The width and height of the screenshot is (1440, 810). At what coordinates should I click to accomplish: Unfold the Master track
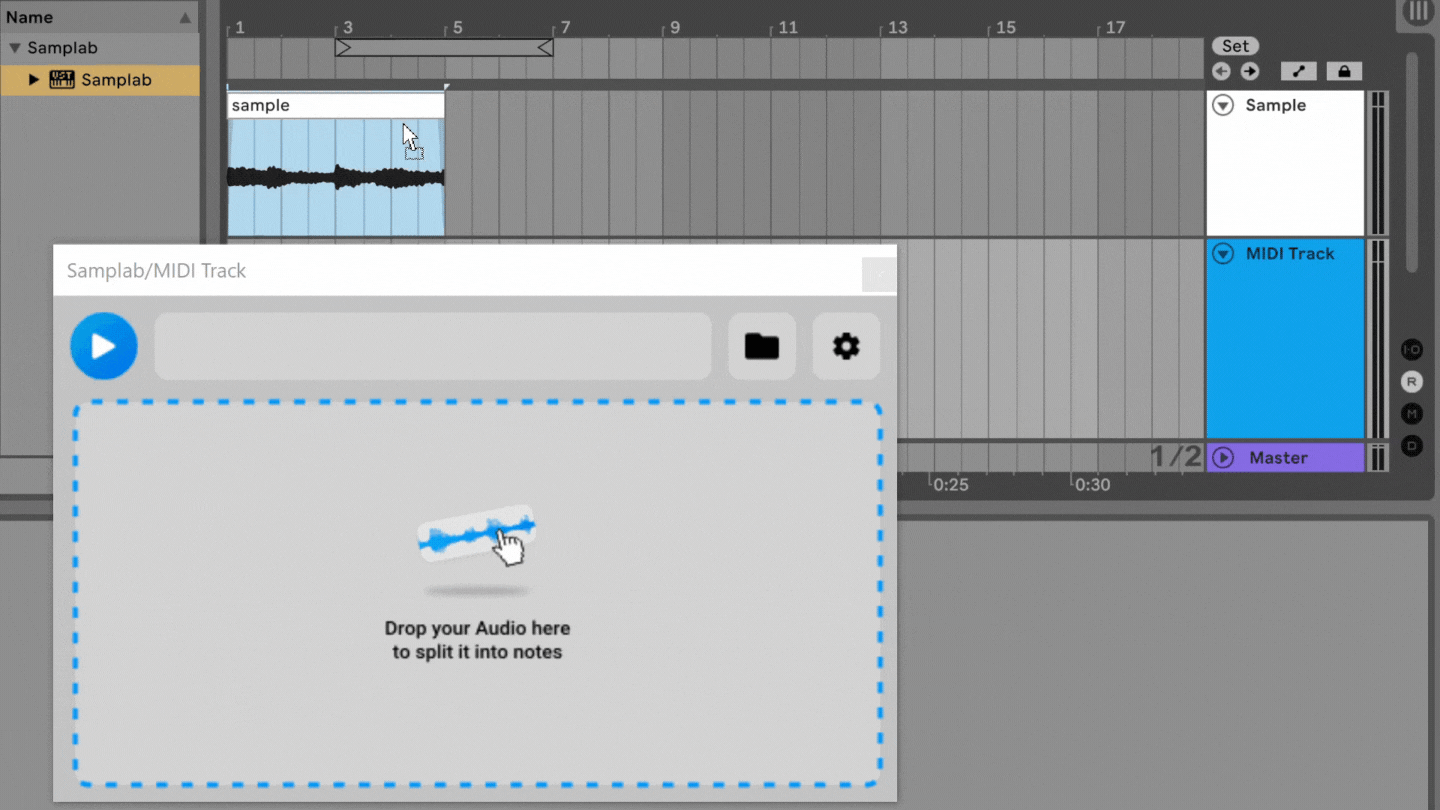[x=1223, y=458]
